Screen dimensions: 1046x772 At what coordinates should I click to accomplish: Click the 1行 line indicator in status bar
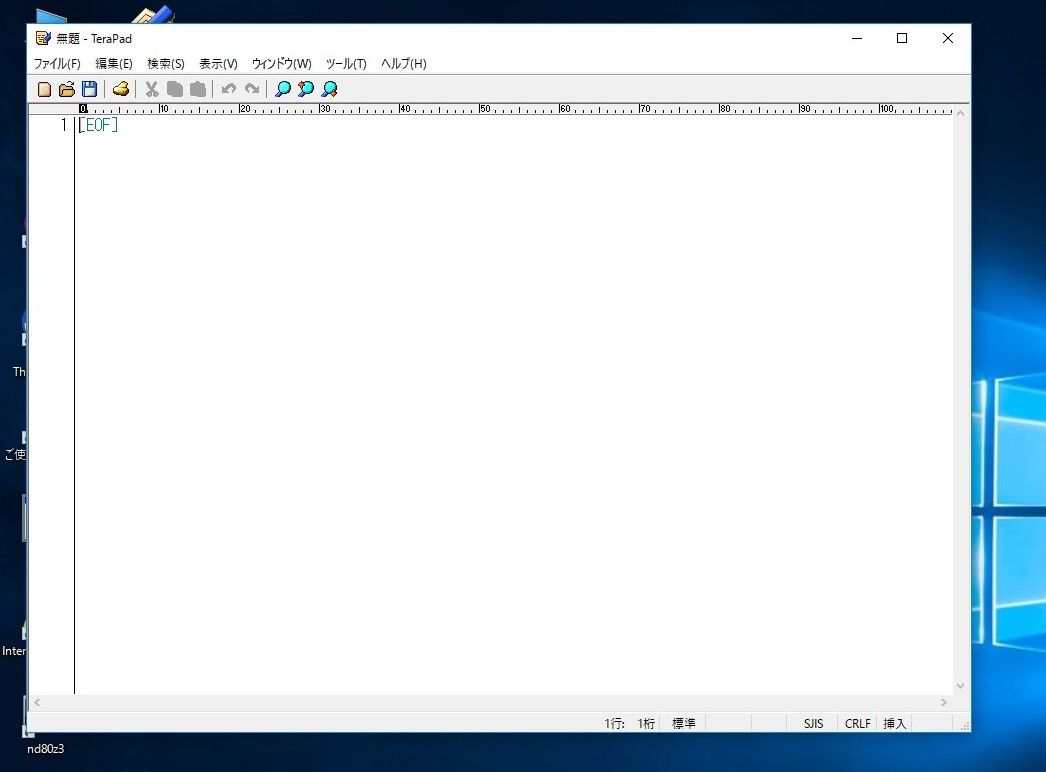click(x=614, y=723)
